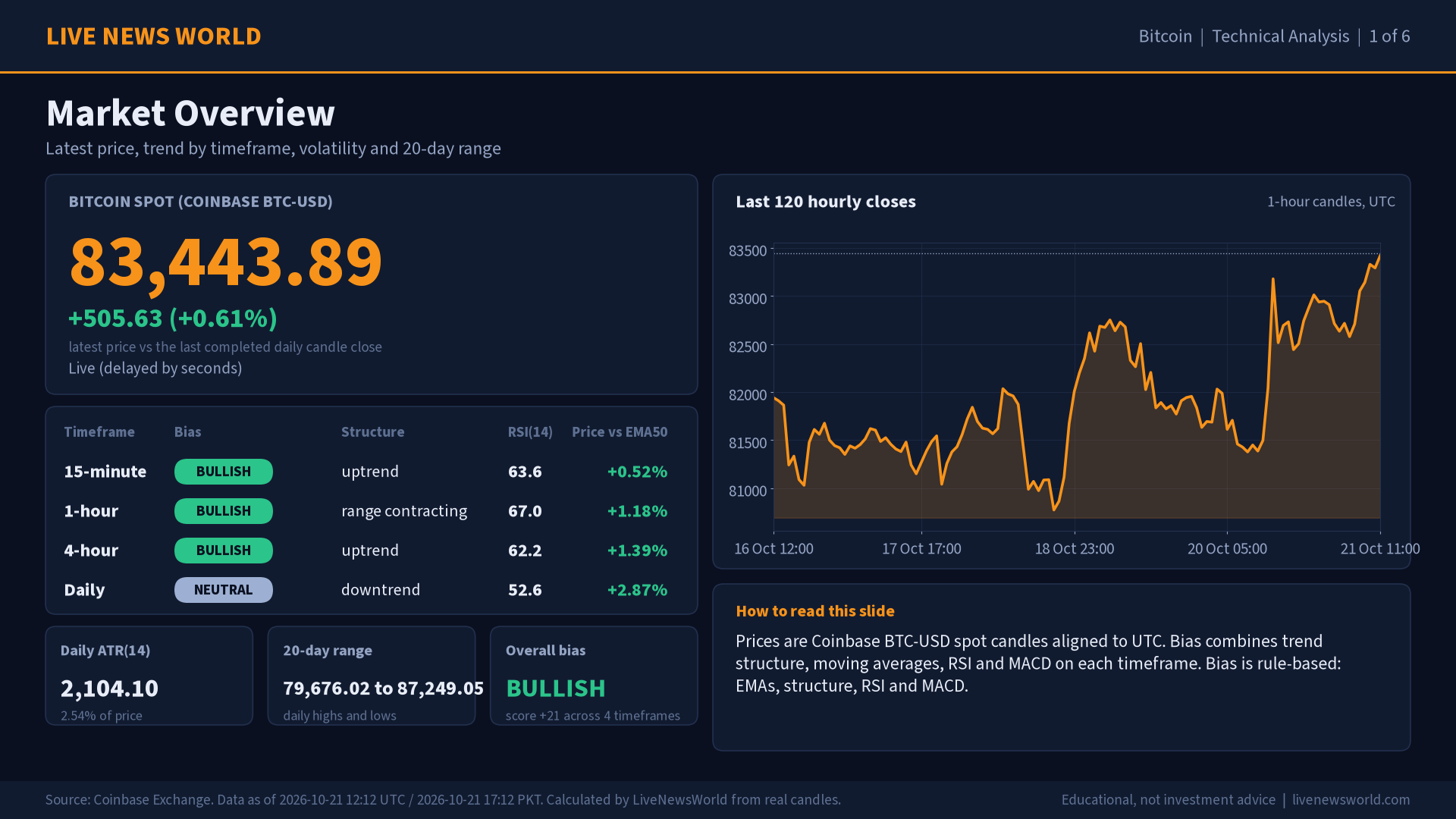Click 'range contracting' structure cell
1456x819 pixels.
[x=404, y=511]
